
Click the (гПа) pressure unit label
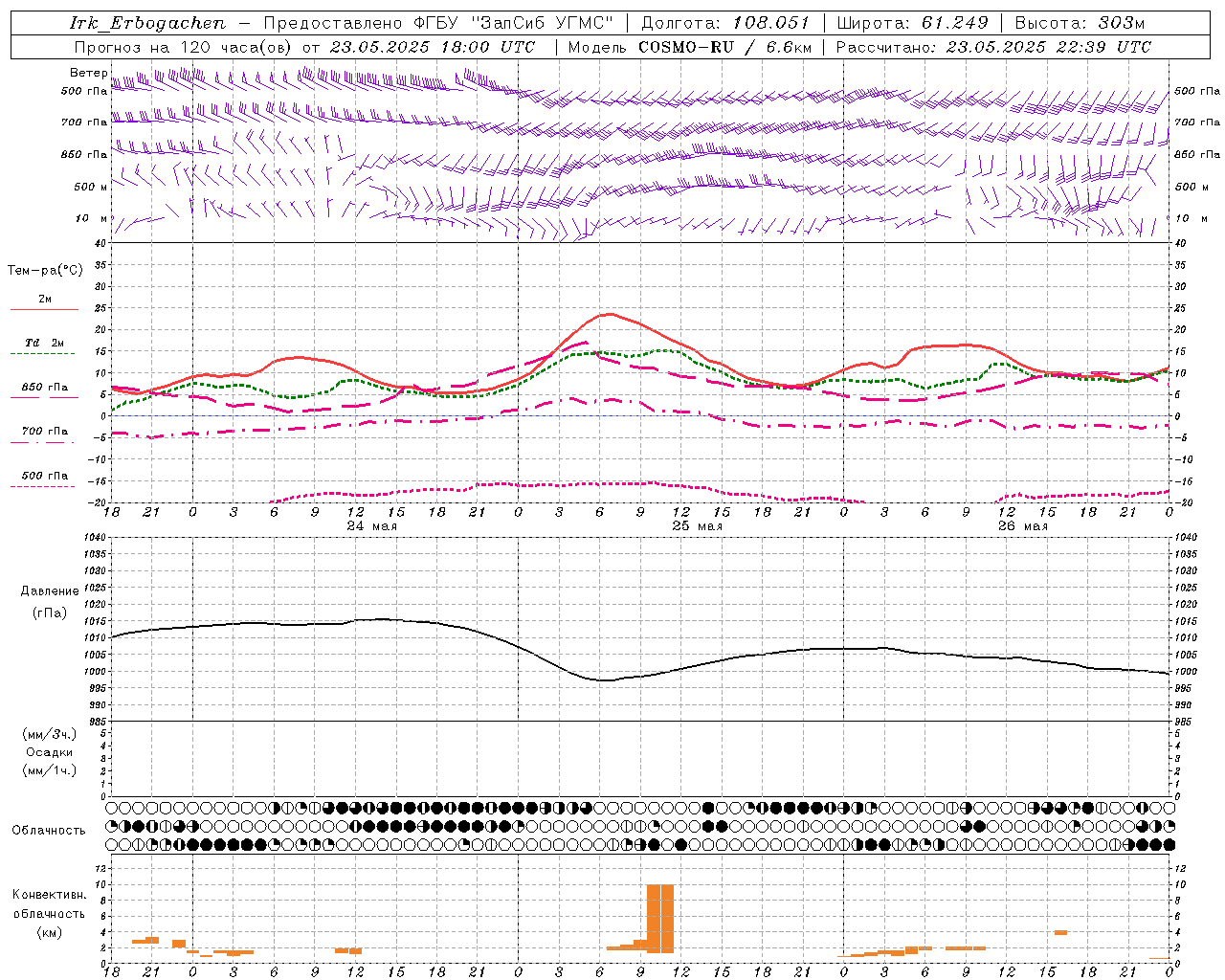tap(49, 612)
